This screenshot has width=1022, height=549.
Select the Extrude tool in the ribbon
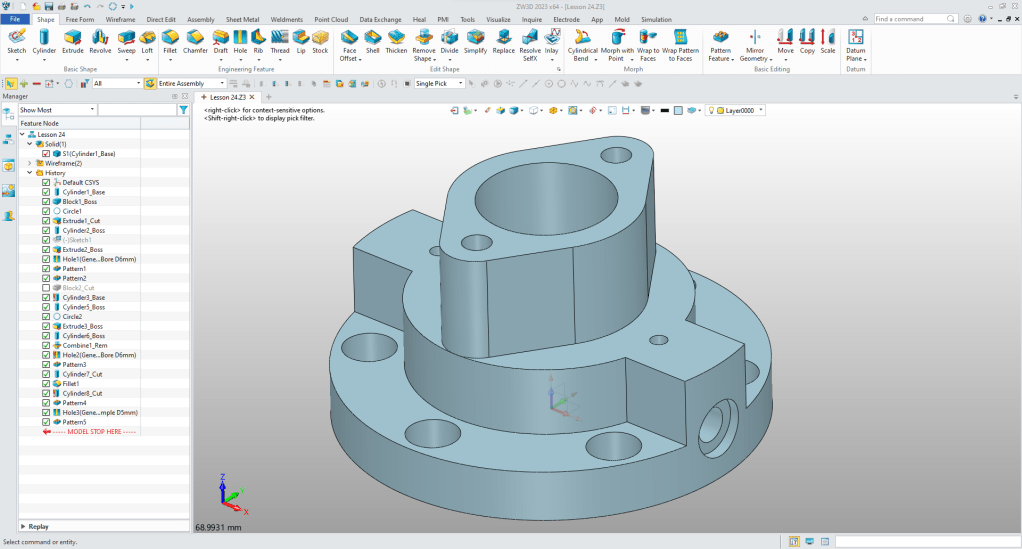point(73,40)
